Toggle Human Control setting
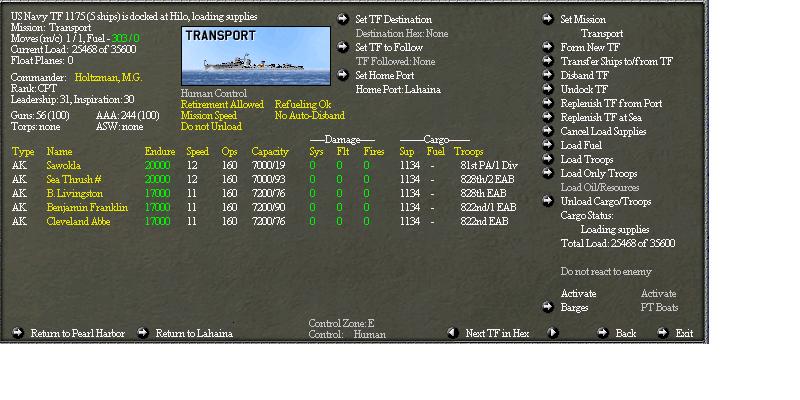 pos(214,93)
